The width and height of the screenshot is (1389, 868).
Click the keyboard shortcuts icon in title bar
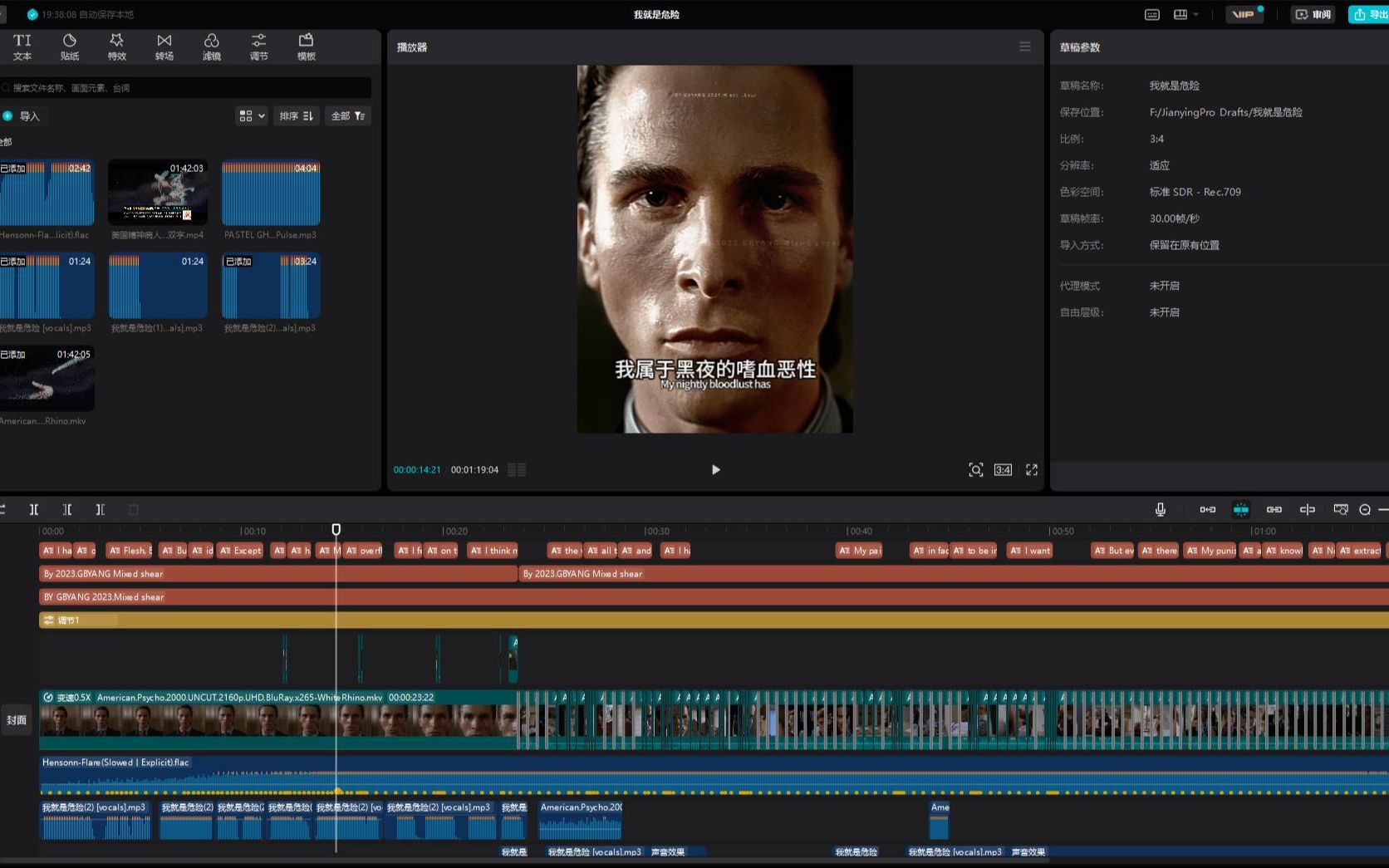[x=1151, y=15]
